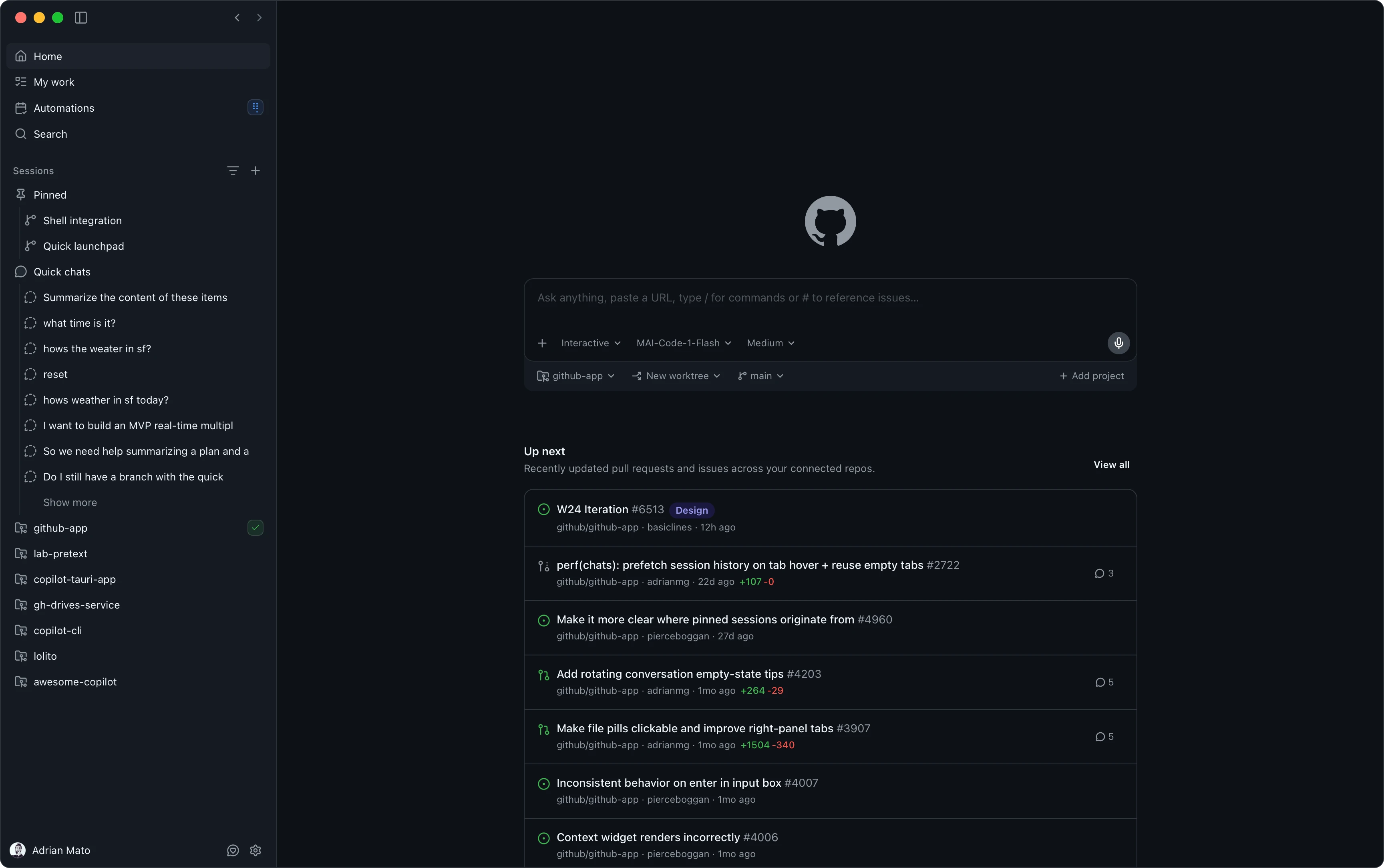Viewport: 1384px width, 868px height.
Task: Open the main branch dropdown
Action: tap(760, 376)
